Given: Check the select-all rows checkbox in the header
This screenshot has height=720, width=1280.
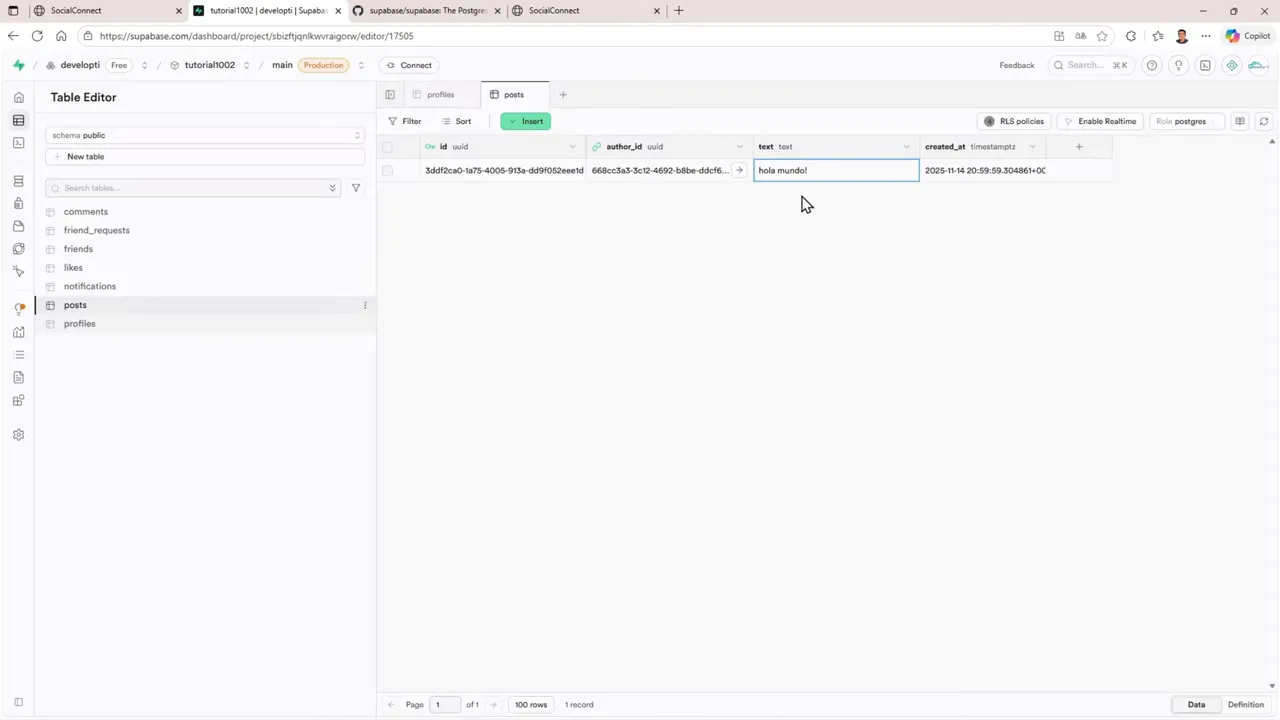Looking at the screenshot, I should (x=388, y=146).
